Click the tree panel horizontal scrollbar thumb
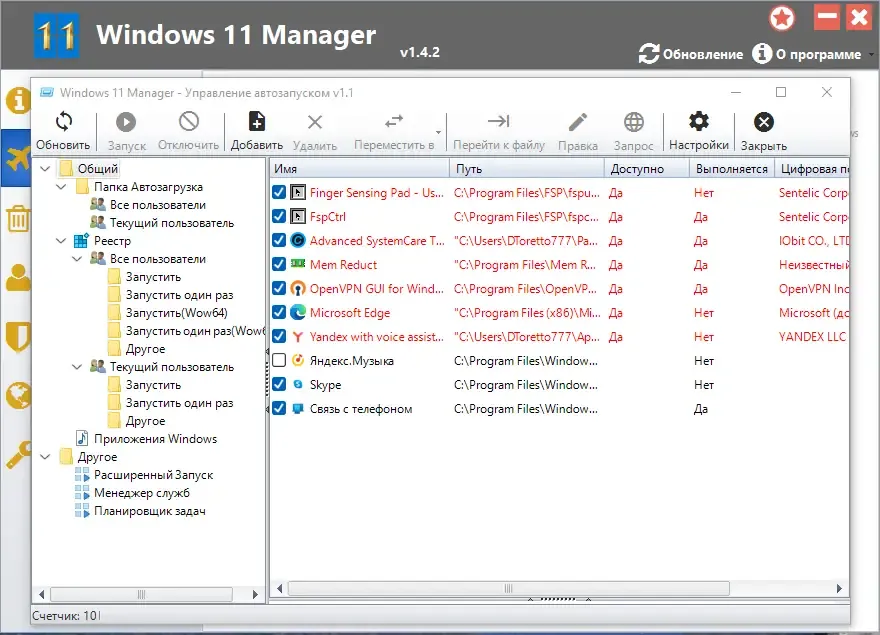 tap(141, 594)
